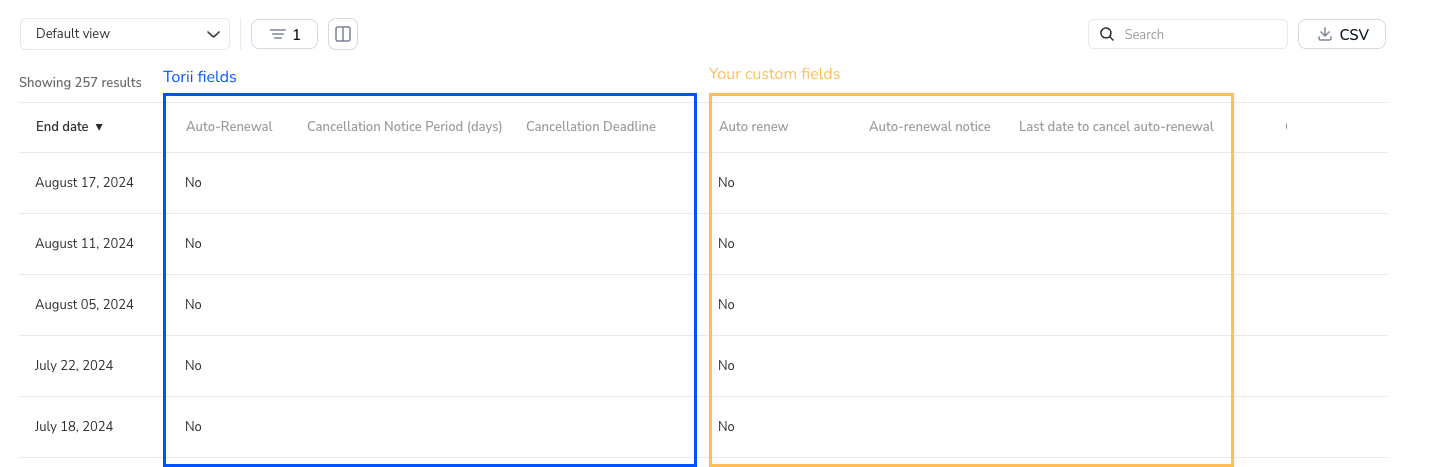The image size is (1435, 467).
Task: Select the Auto-Renewal column header
Action: coord(229,127)
